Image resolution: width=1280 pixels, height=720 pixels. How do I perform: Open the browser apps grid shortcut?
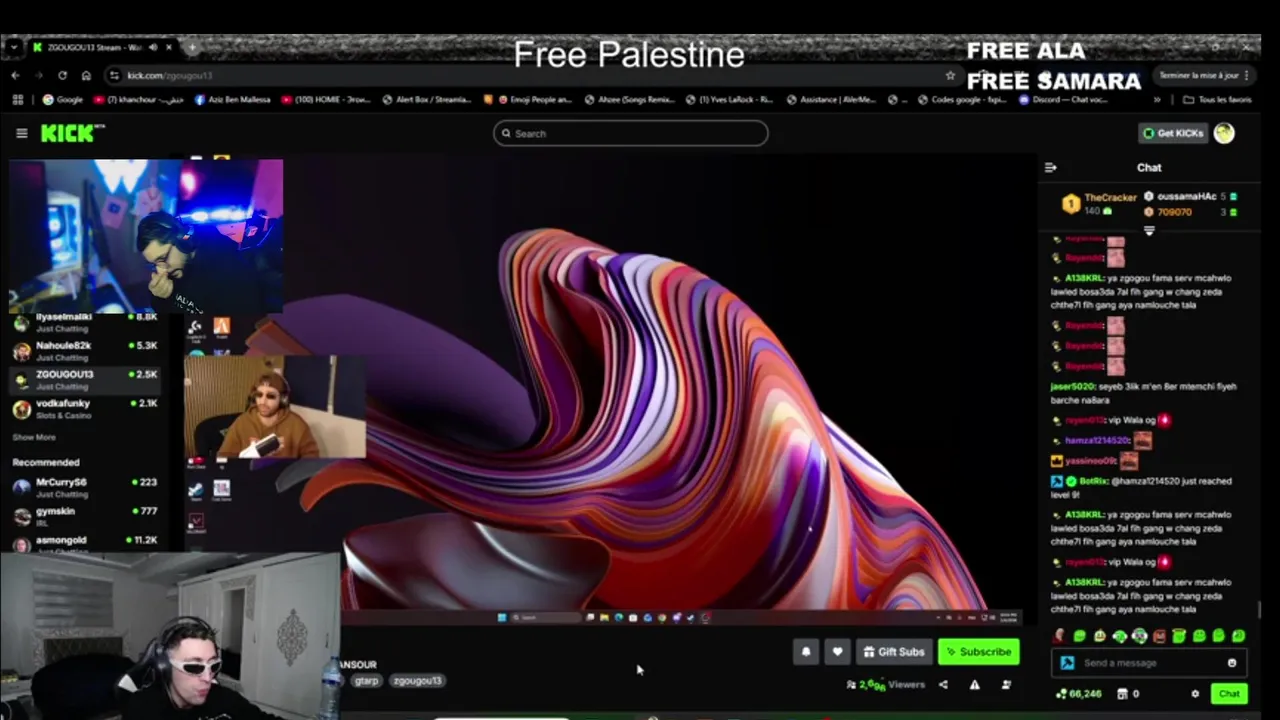pos(17,100)
